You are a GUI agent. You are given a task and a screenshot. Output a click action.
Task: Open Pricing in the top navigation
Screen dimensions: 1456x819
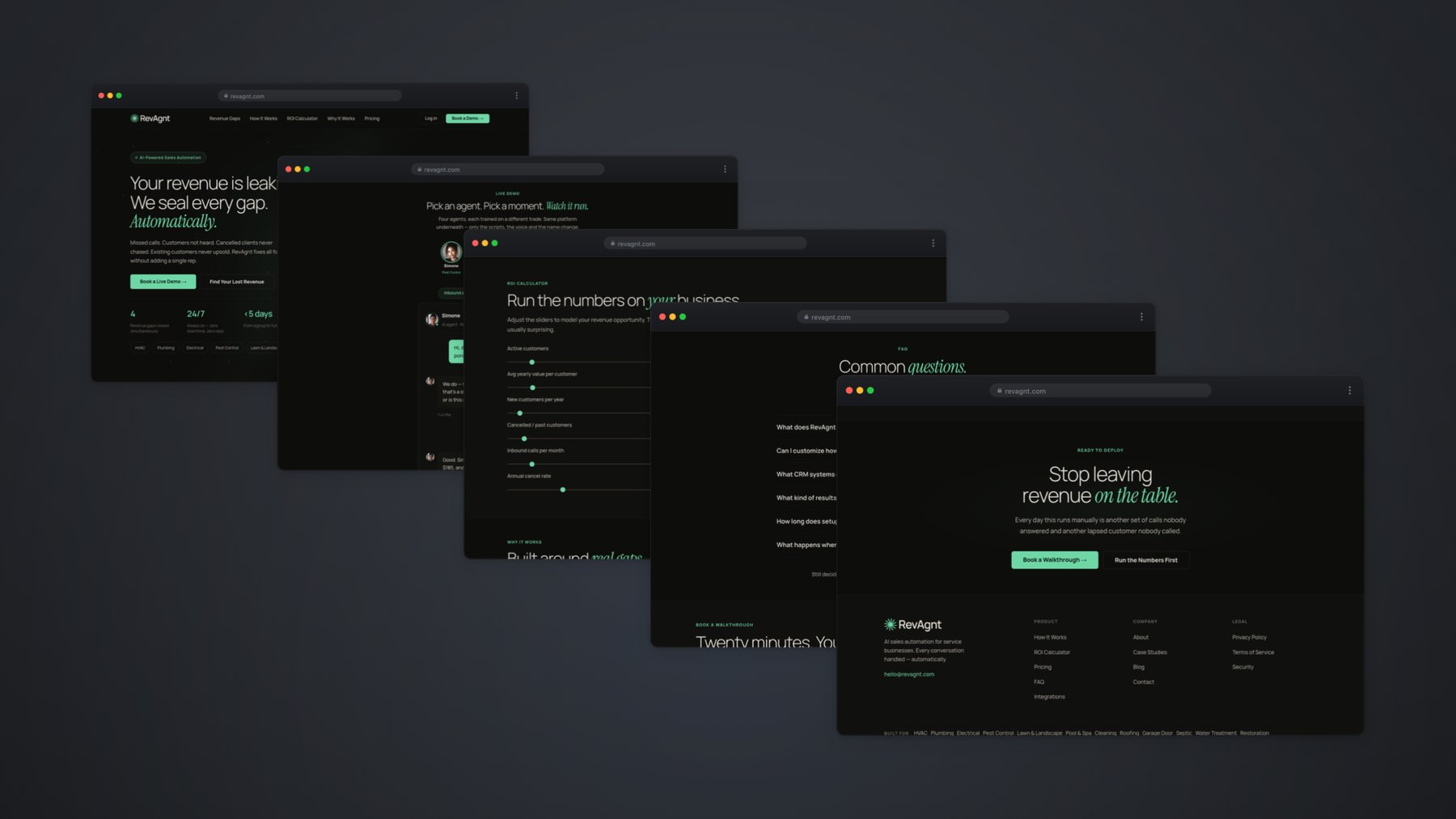click(x=371, y=118)
